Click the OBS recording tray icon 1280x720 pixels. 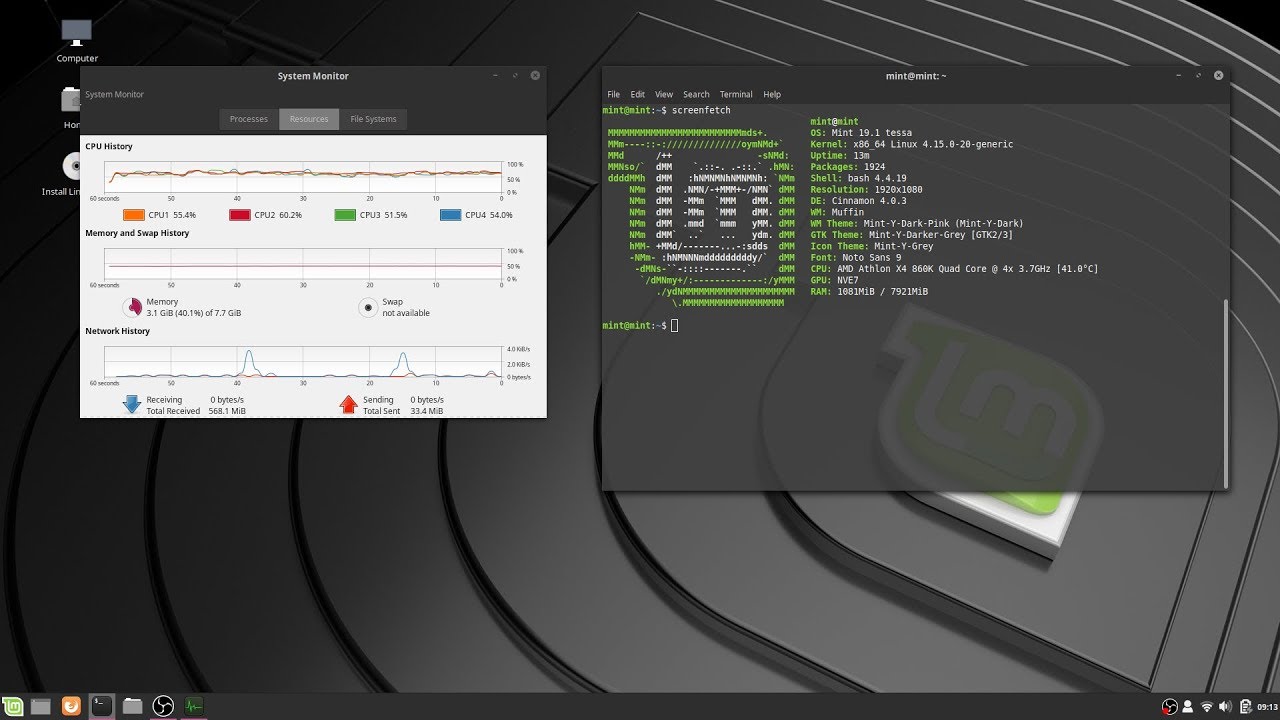click(1169, 707)
